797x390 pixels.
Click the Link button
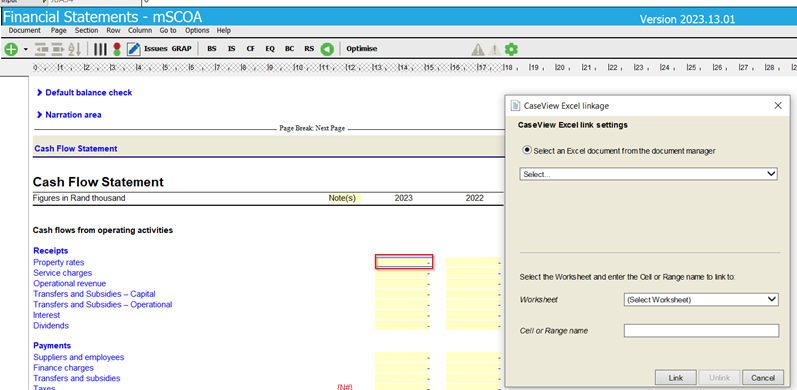pos(676,378)
